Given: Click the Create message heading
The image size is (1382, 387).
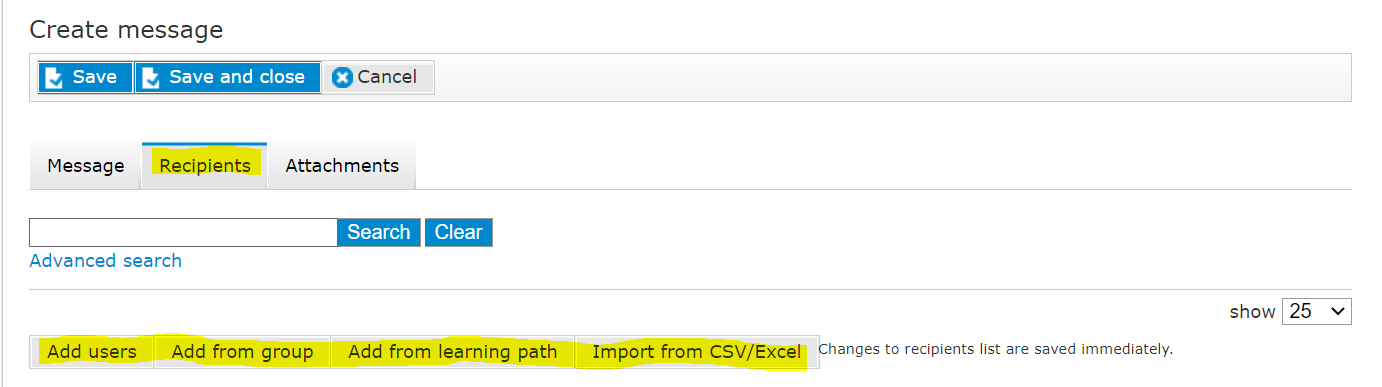Looking at the screenshot, I should [x=126, y=30].
